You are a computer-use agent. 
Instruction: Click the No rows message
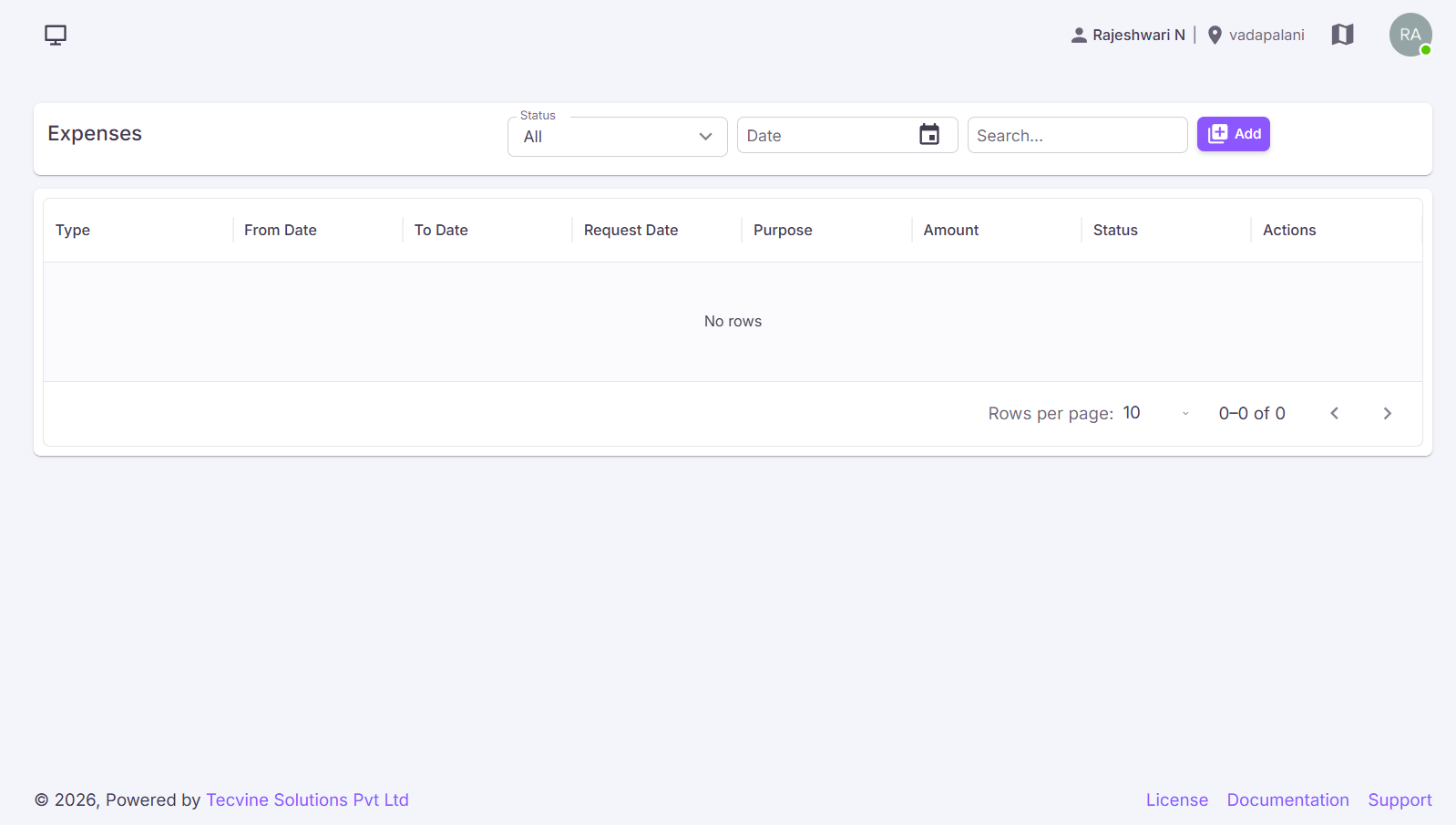(733, 321)
